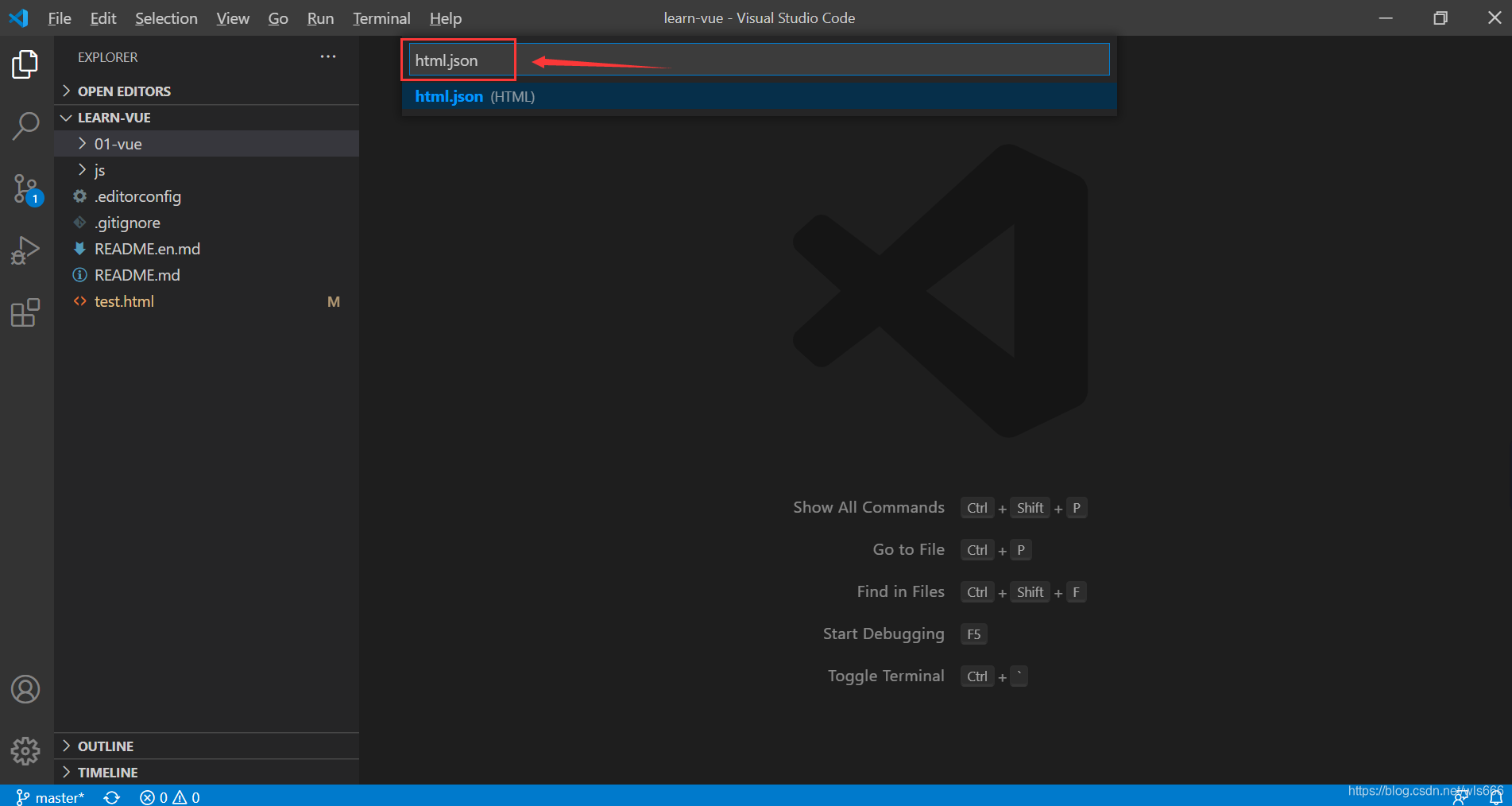Click Find in Files hint text
Image resolution: width=1512 pixels, height=806 pixels.
(x=900, y=591)
